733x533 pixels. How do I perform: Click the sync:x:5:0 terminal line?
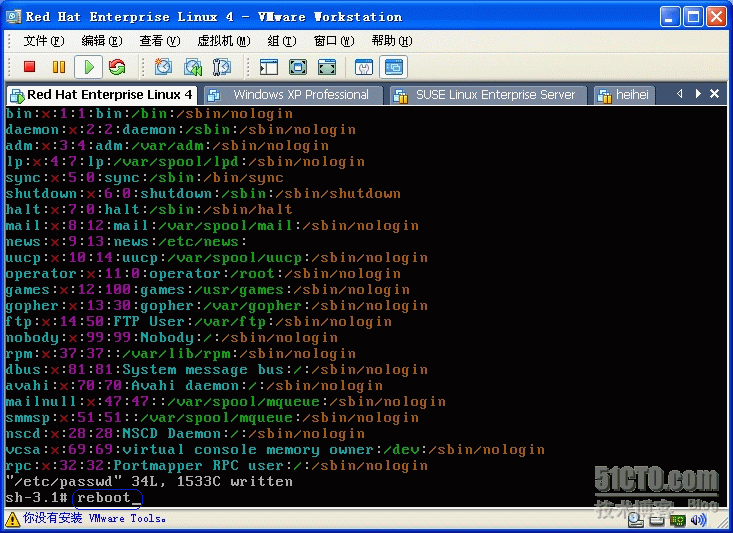(x=144, y=178)
